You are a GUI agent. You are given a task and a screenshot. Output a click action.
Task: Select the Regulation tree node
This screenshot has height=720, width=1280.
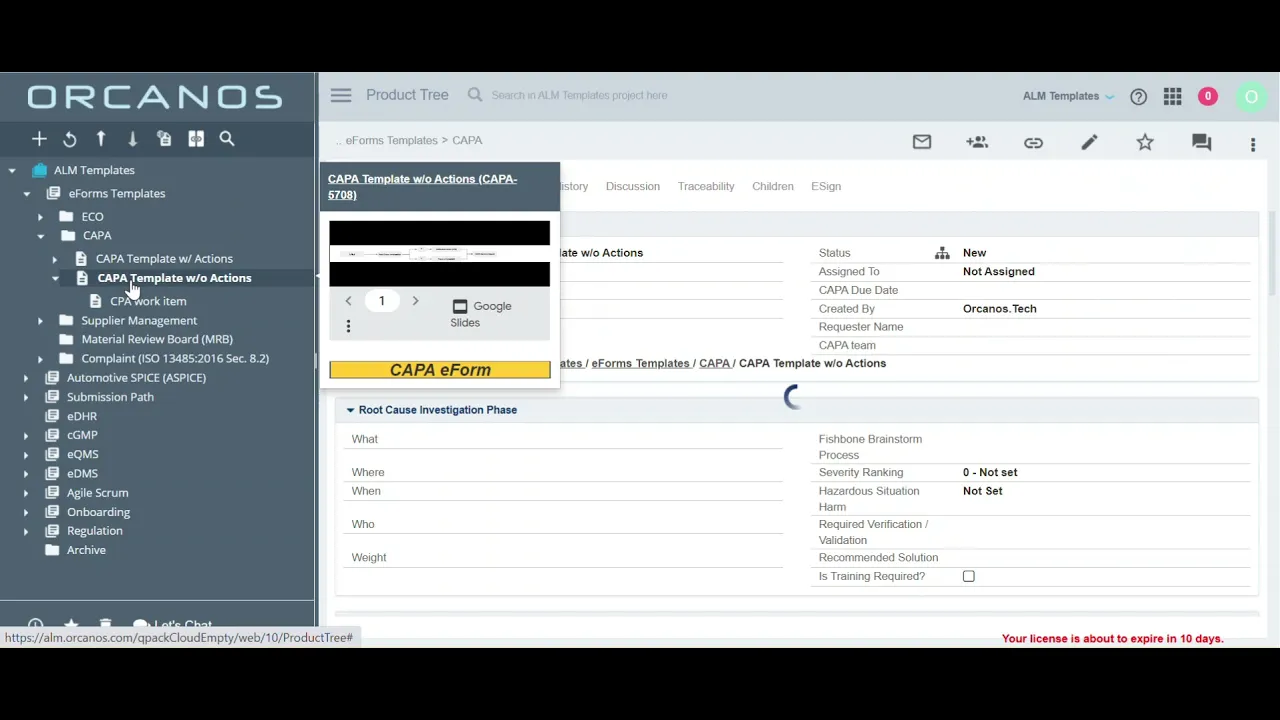coord(94,531)
